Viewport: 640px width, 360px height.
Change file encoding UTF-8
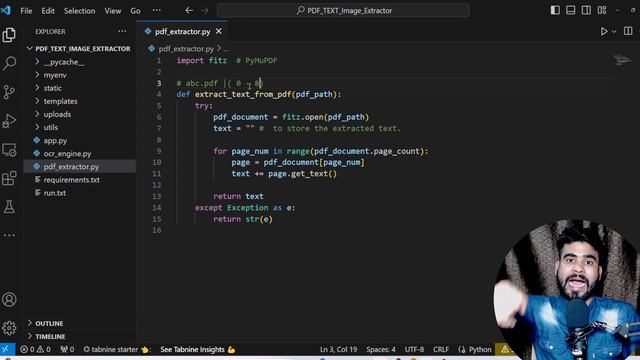click(x=414, y=349)
